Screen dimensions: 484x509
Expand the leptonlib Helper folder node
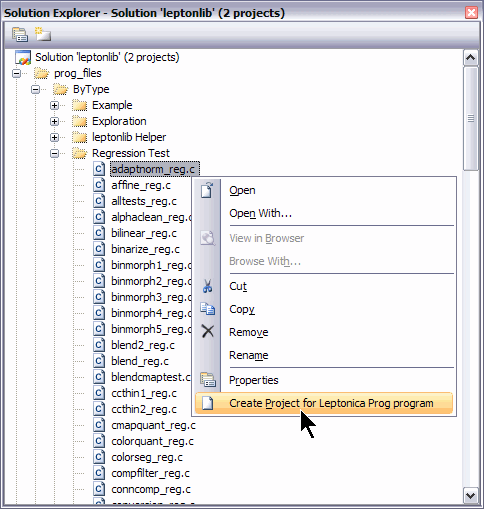pyautogui.click(x=54, y=137)
